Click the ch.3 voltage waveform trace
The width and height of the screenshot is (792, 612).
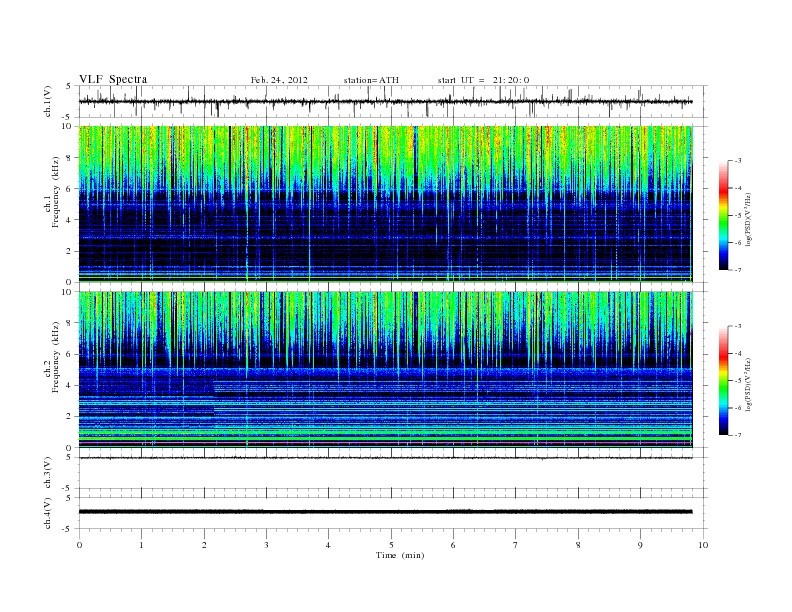tap(385, 458)
